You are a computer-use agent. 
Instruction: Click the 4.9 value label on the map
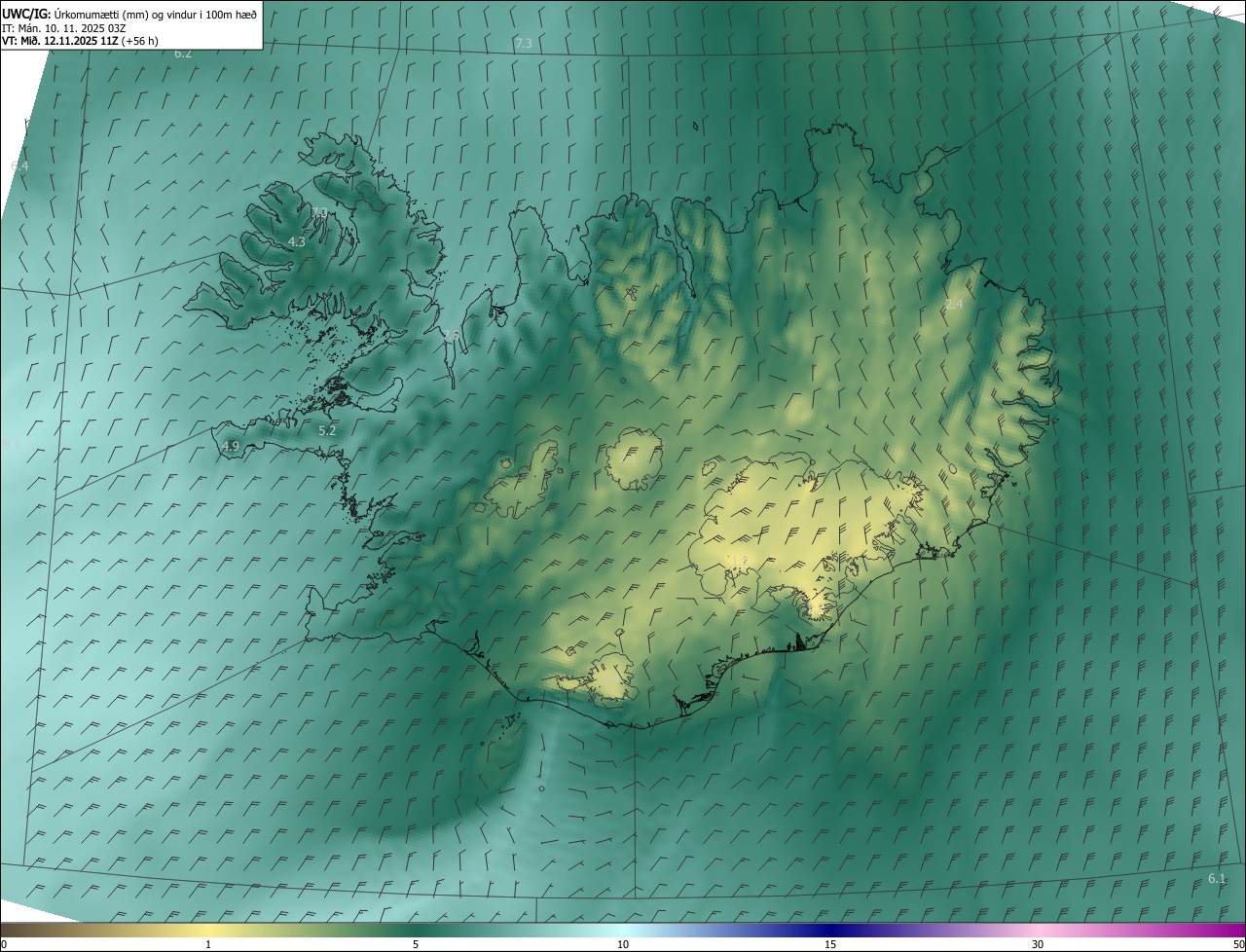click(x=231, y=446)
